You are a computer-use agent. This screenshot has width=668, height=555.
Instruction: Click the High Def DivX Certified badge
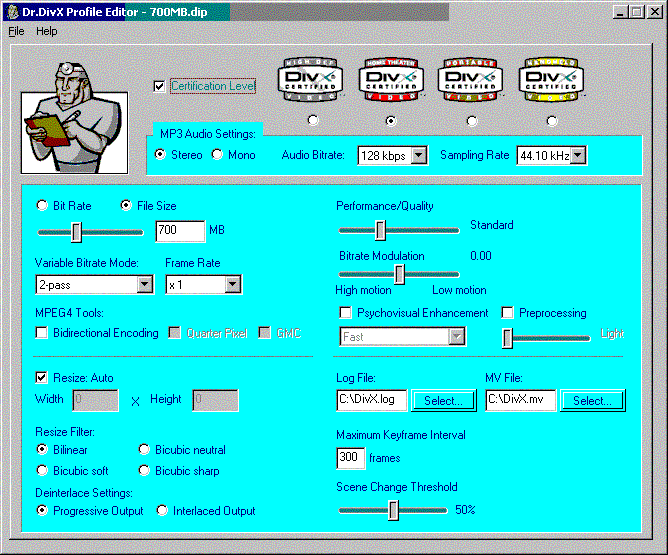click(311, 80)
